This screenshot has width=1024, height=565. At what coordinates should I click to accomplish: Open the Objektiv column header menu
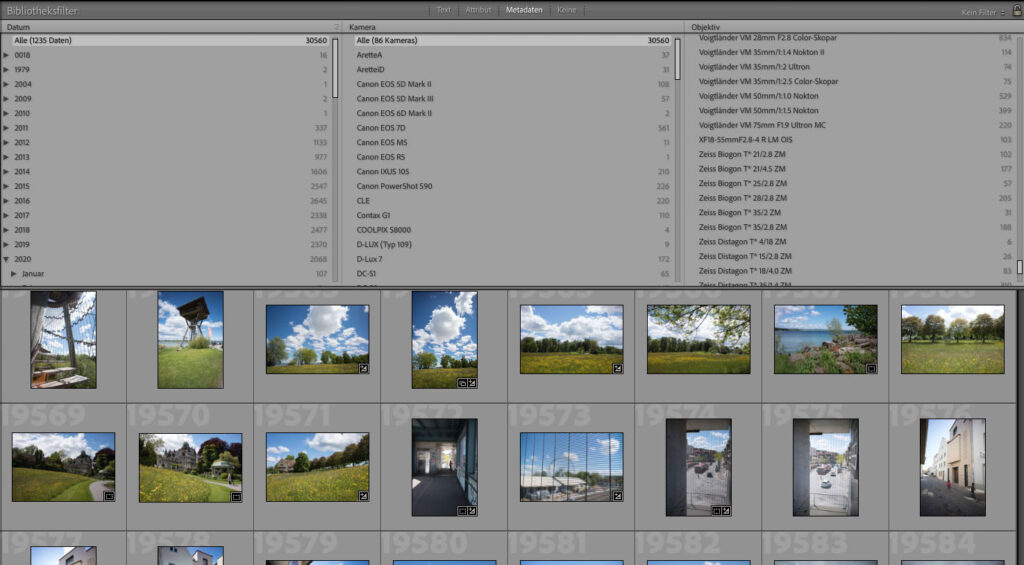click(x=705, y=27)
